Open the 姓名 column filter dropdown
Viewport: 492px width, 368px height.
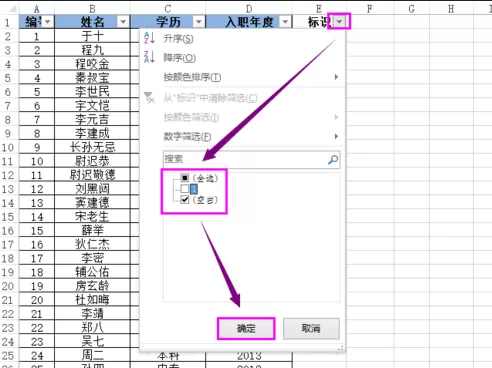coord(123,22)
